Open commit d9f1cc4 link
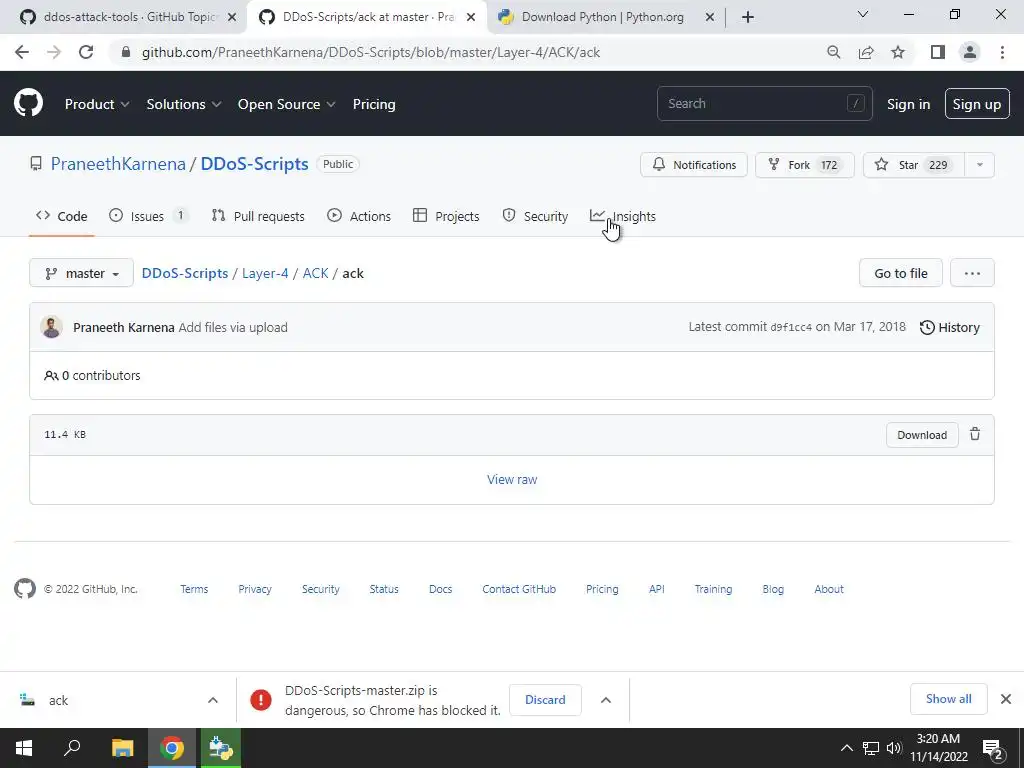 tap(791, 327)
